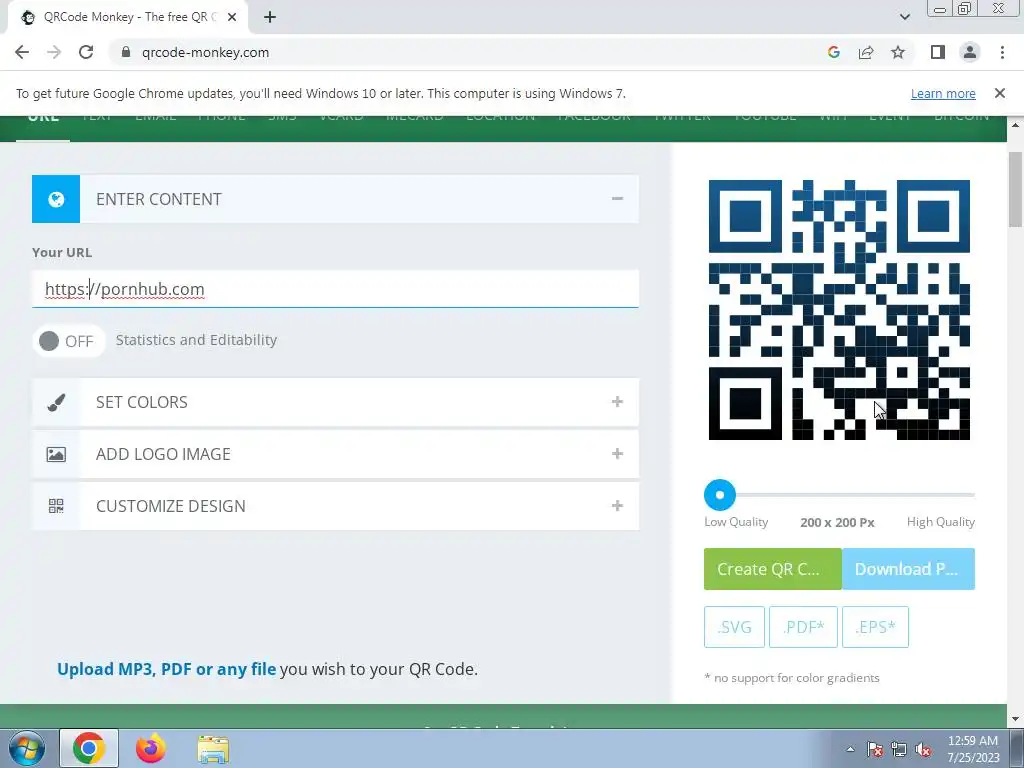Launch Firefox from the taskbar
The image size is (1024, 768).
click(150, 748)
